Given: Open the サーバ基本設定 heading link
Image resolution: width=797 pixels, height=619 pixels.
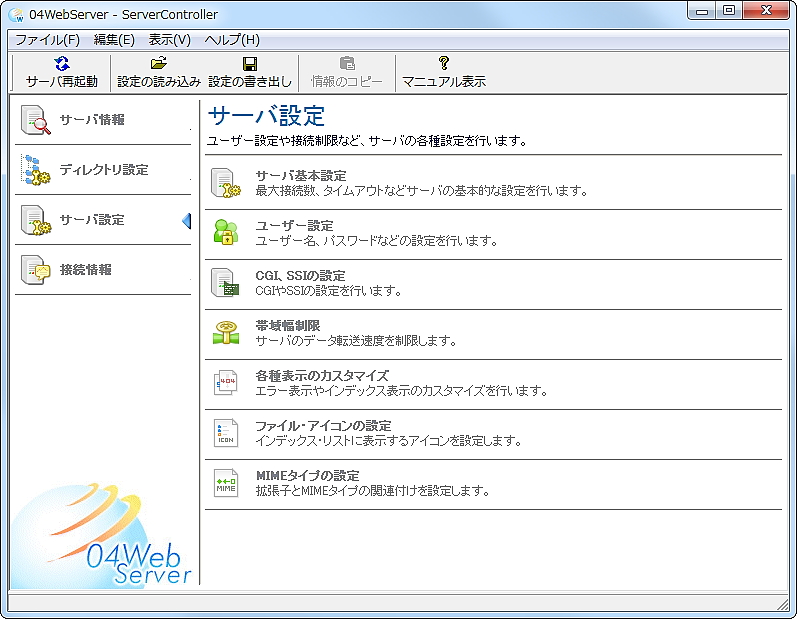Looking at the screenshot, I should (301, 176).
